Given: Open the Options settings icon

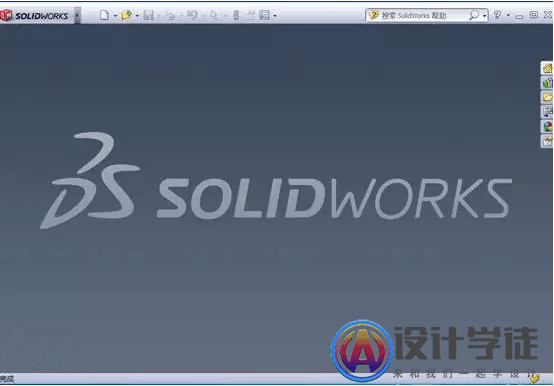Looking at the screenshot, I should click(x=264, y=15).
